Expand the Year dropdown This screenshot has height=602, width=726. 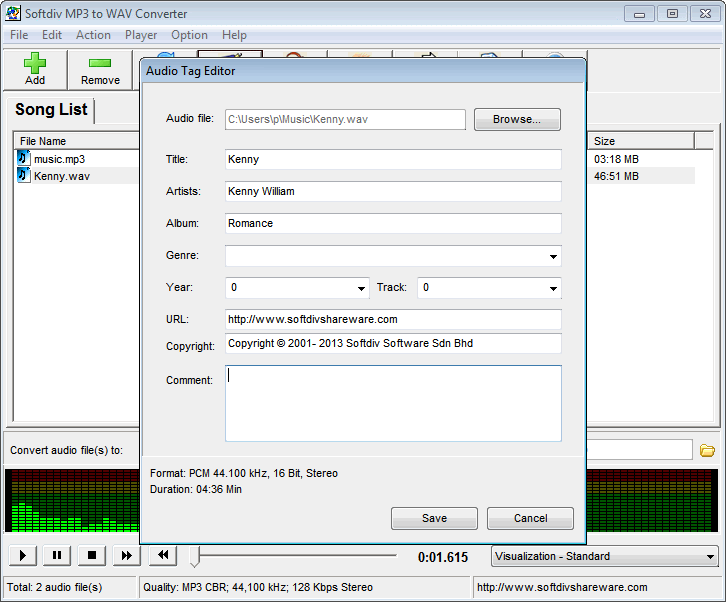[361, 288]
